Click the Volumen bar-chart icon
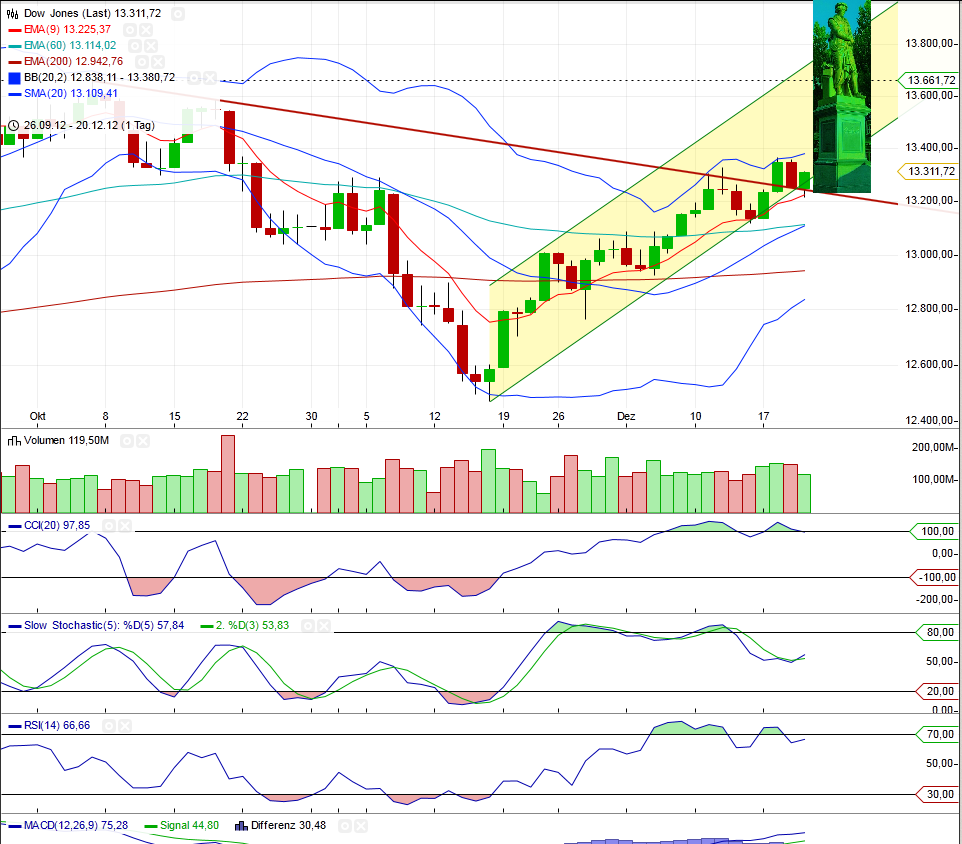 click(x=13, y=440)
